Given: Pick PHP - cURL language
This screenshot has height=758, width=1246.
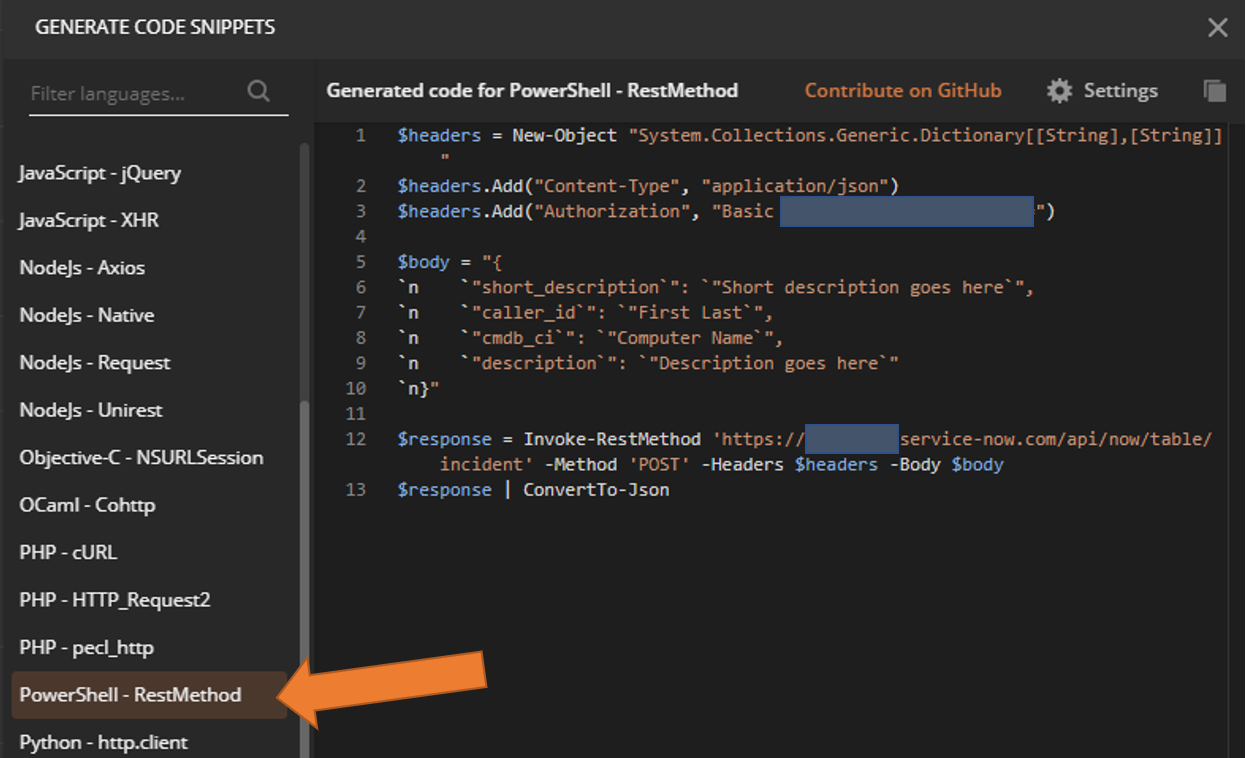Looking at the screenshot, I should point(68,552).
